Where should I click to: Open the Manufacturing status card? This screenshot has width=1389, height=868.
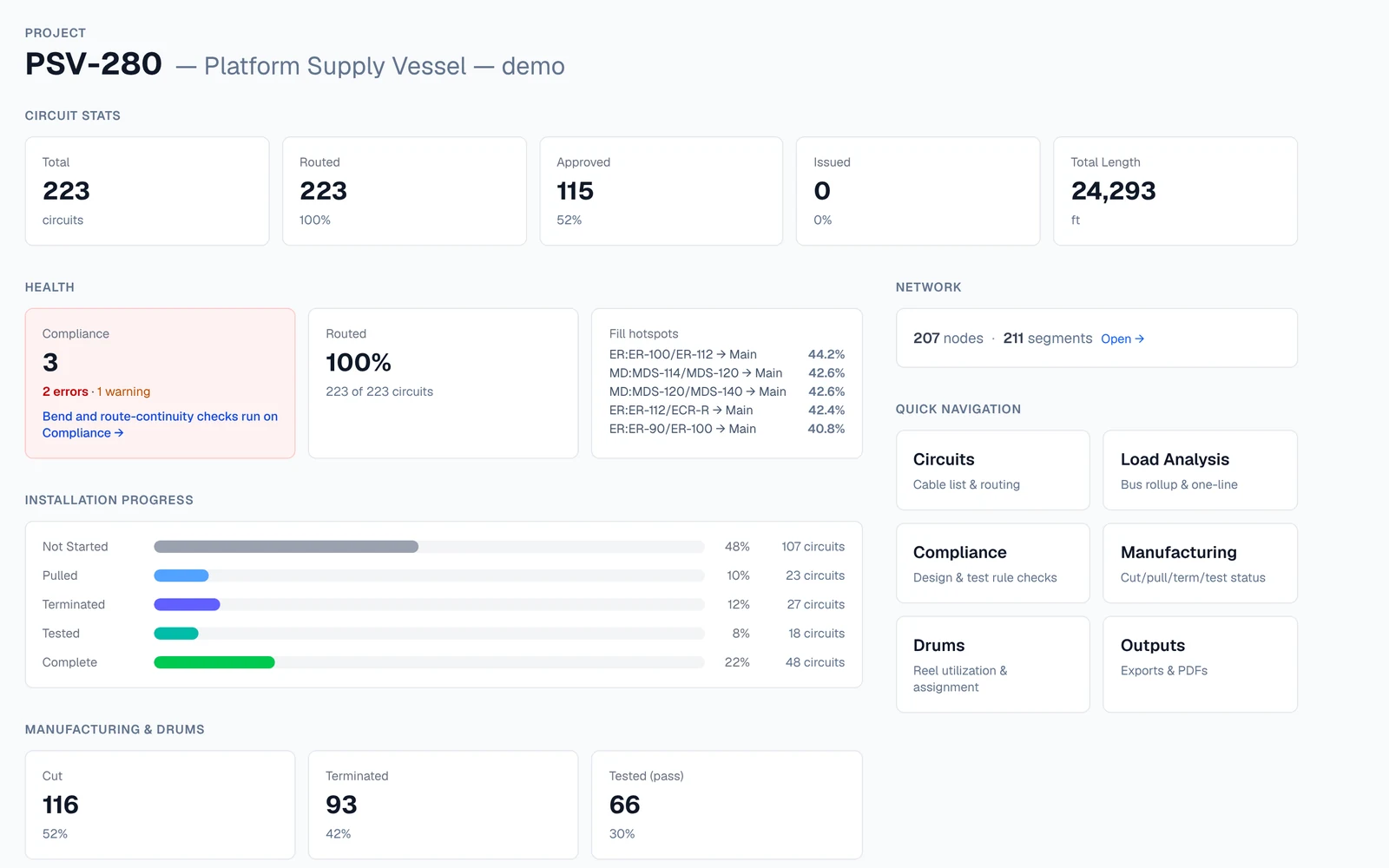pyautogui.click(x=1200, y=563)
